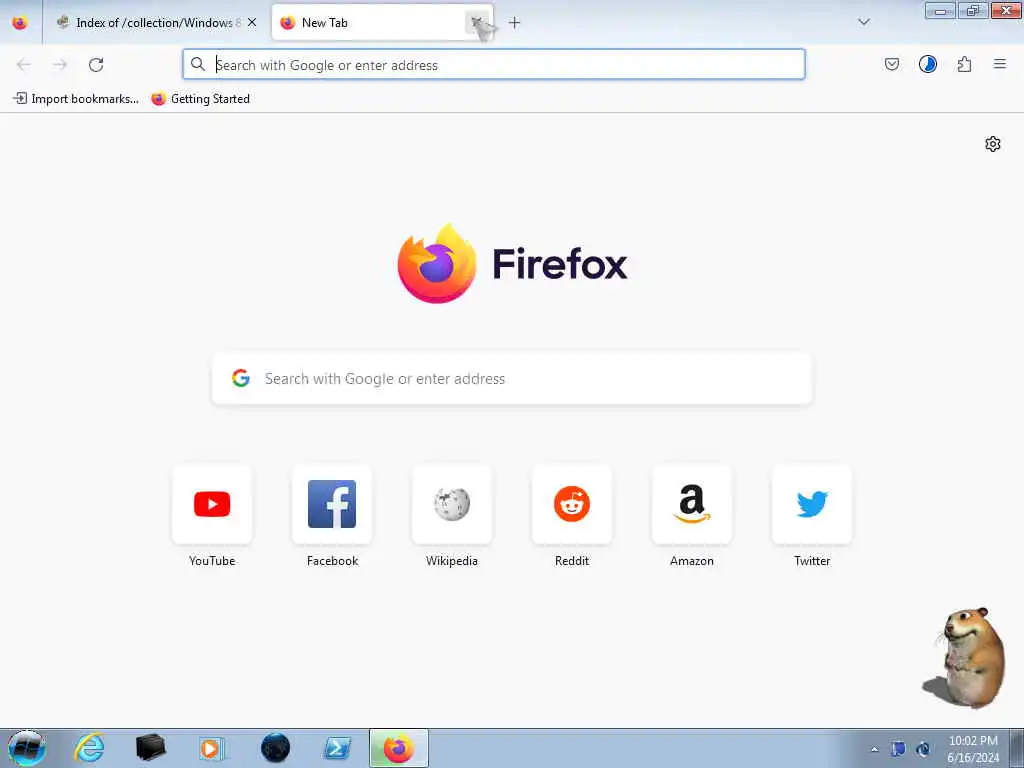Screen dimensions: 1024x768
Task: Click the tray icon next to clock
Action: pos(923,749)
